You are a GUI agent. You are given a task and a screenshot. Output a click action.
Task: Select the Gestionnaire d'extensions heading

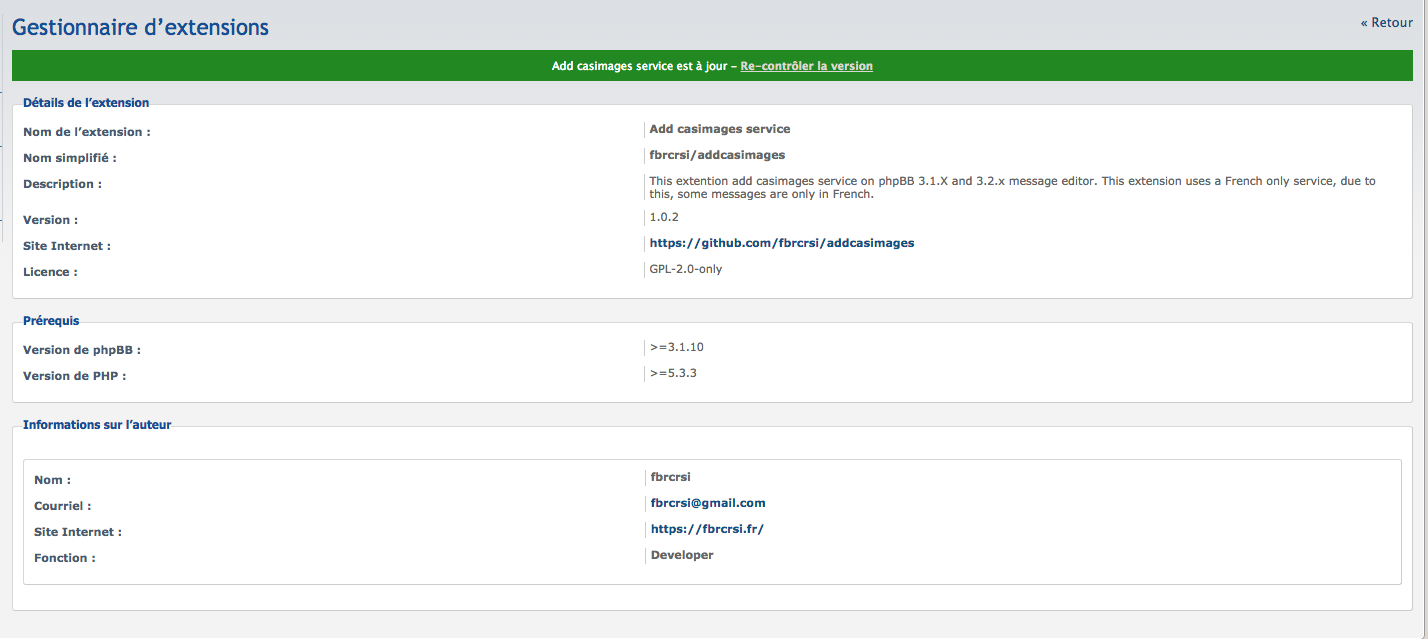[x=140, y=27]
